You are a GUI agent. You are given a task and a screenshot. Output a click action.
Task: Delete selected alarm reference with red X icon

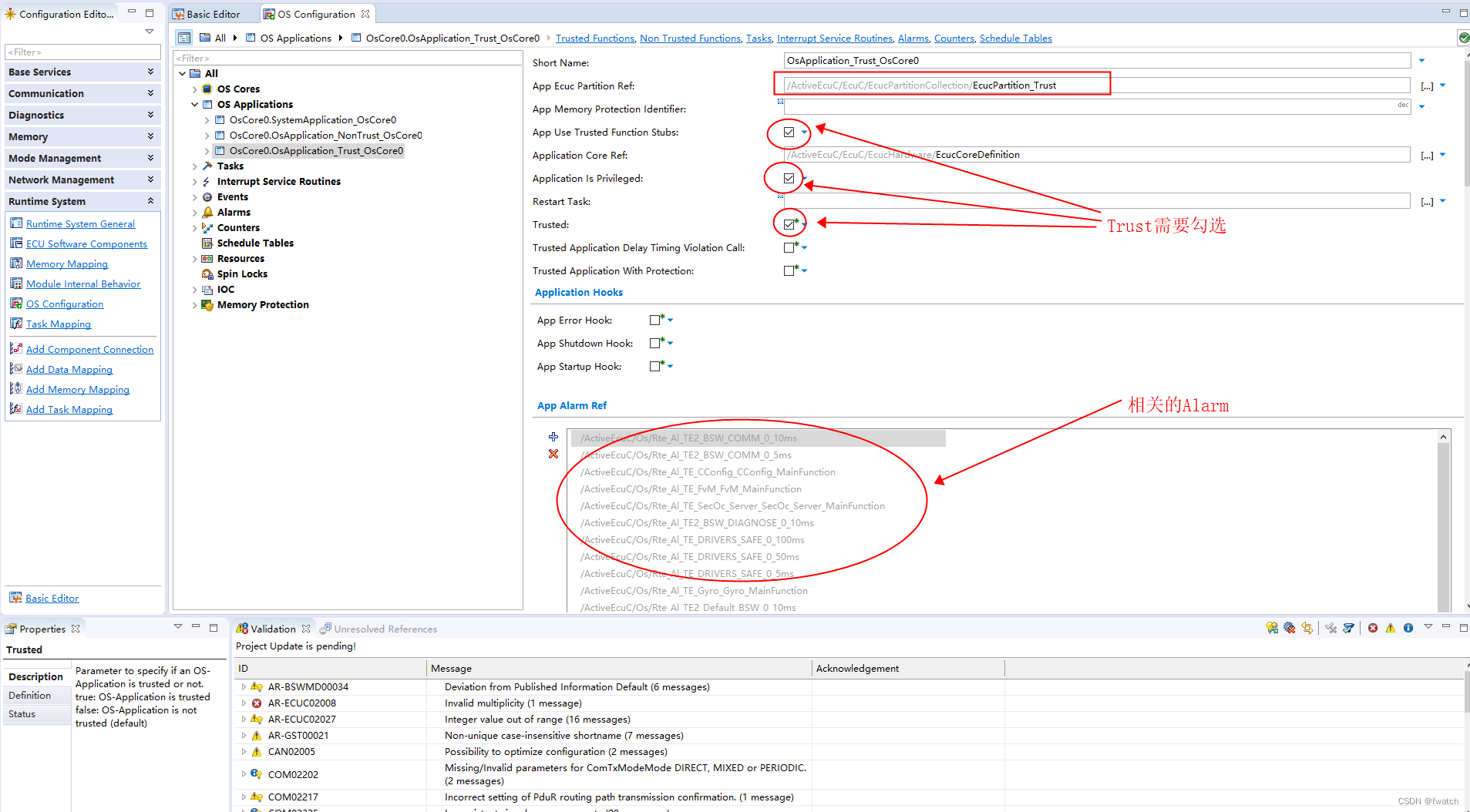553,455
